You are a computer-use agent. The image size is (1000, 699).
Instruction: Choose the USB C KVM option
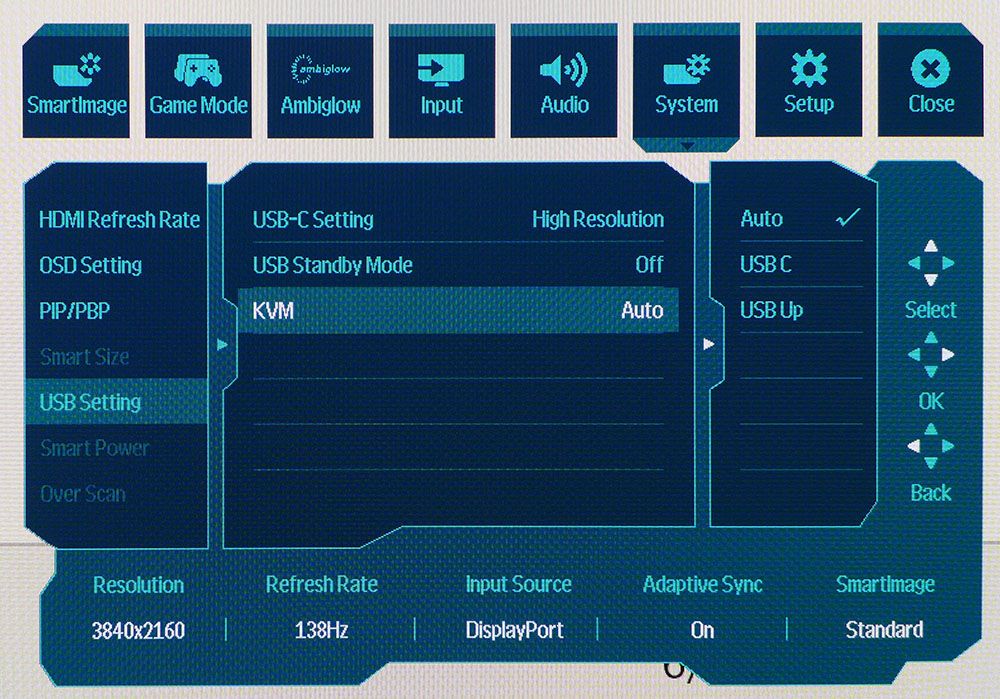point(801,264)
